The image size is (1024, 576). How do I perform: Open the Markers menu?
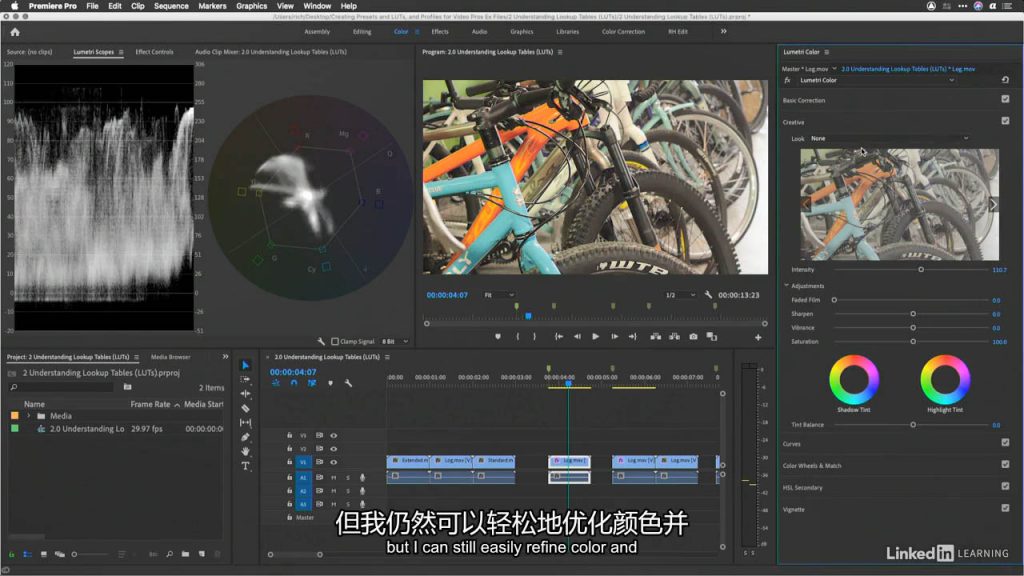pos(212,6)
